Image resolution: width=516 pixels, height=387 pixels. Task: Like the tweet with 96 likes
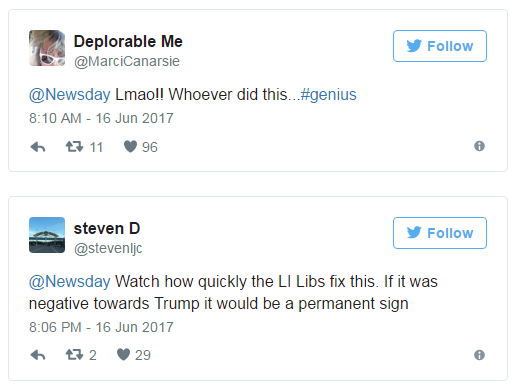130,146
